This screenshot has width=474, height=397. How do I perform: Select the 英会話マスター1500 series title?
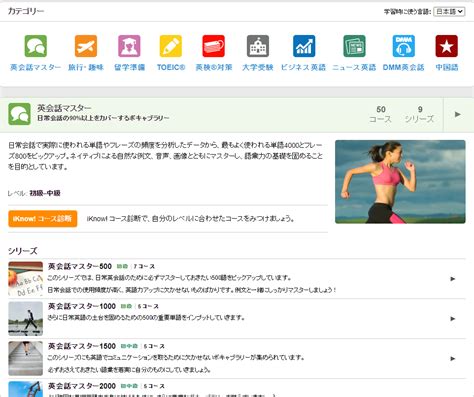point(82,346)
